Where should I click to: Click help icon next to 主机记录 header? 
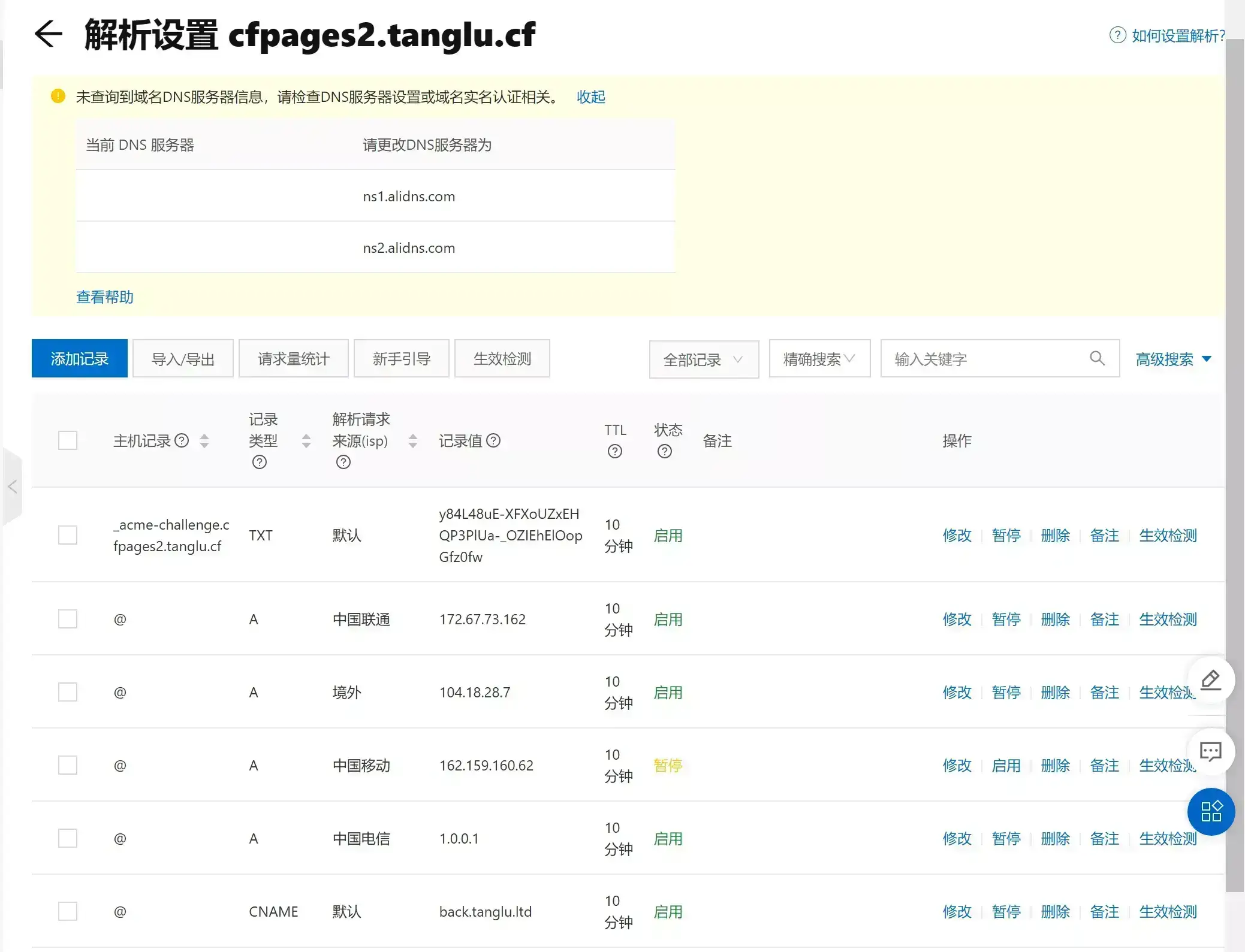tap(182, 440)
